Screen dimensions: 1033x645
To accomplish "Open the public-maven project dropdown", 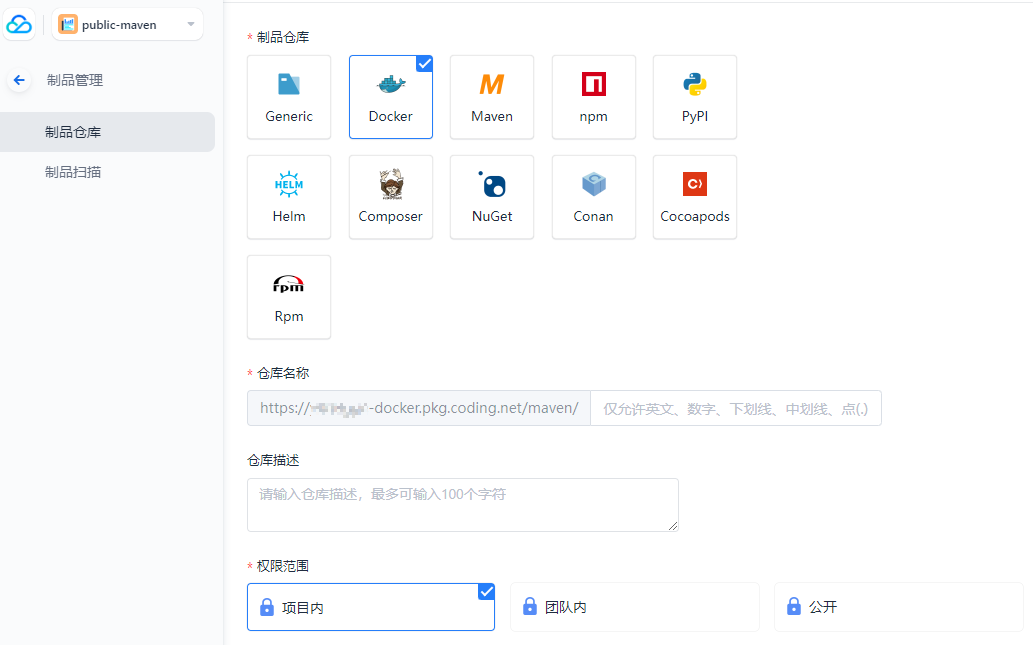I will pos(127,25).
